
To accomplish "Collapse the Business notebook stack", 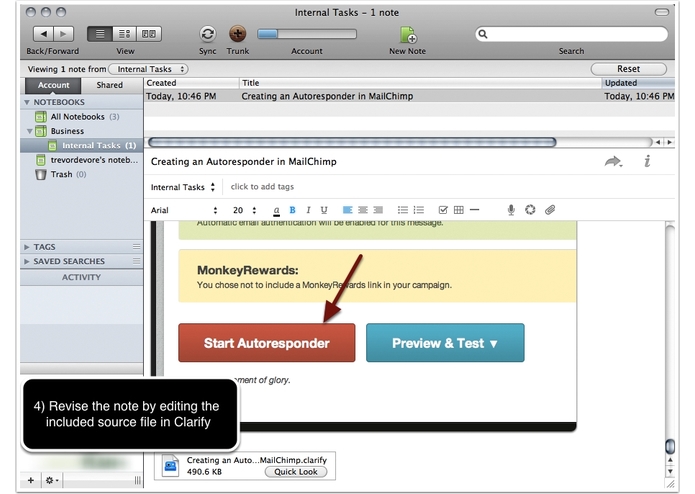I will 30,131.
